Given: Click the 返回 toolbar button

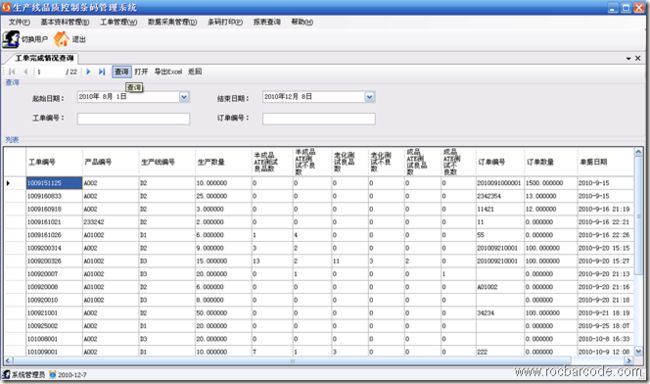Looking at the screenshot, I should [x=195, y=72].
